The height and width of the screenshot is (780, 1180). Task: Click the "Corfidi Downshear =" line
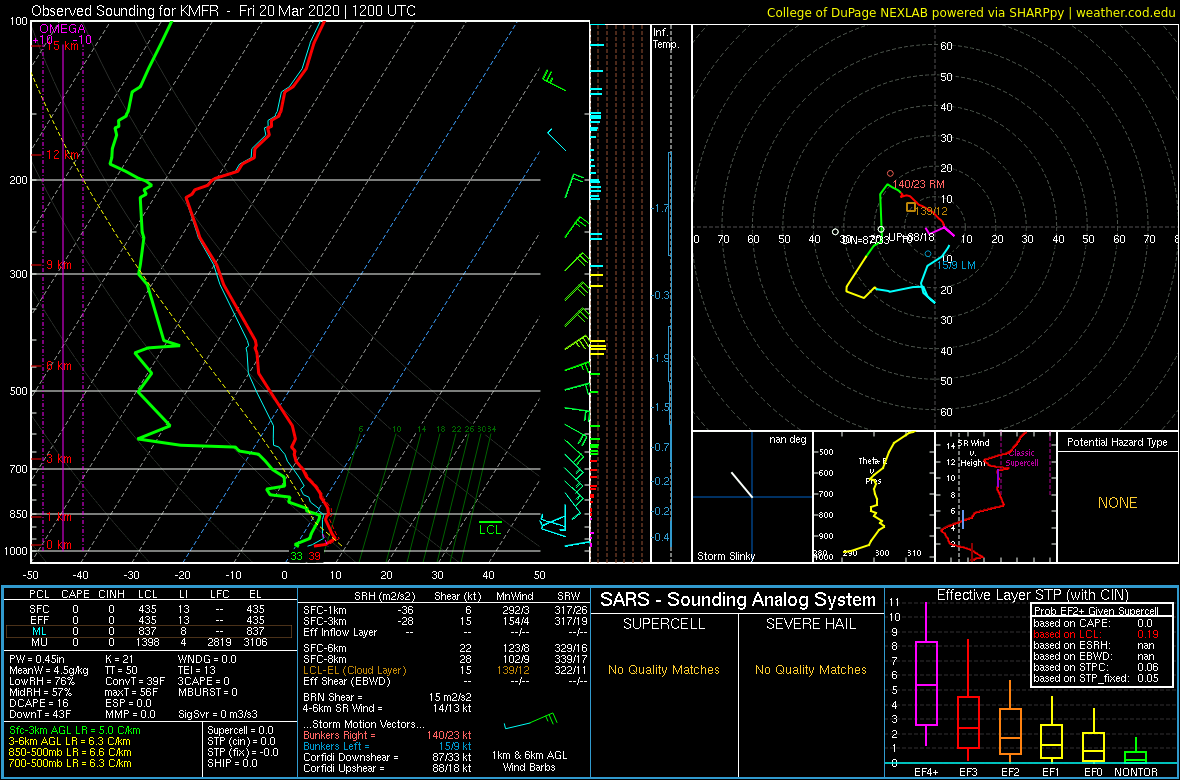coord(387,757)
